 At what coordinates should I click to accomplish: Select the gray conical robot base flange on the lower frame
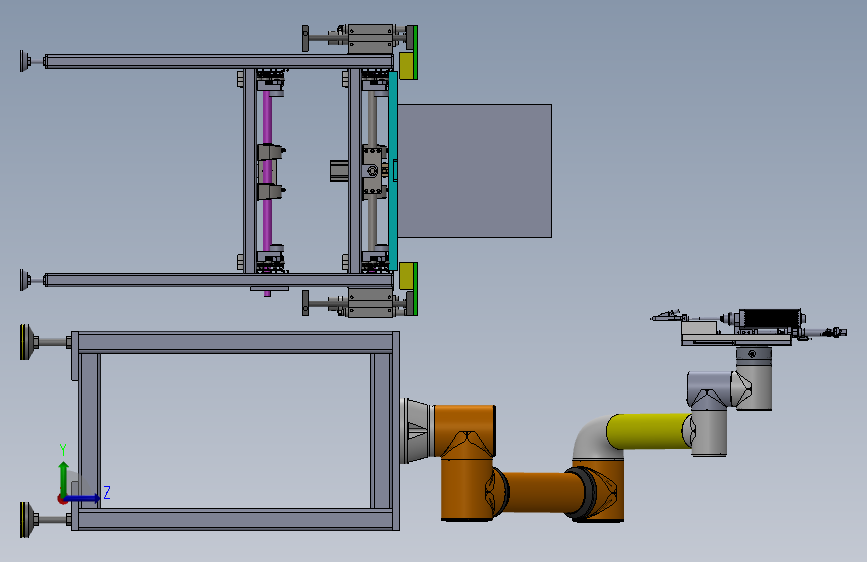[417, 430]
